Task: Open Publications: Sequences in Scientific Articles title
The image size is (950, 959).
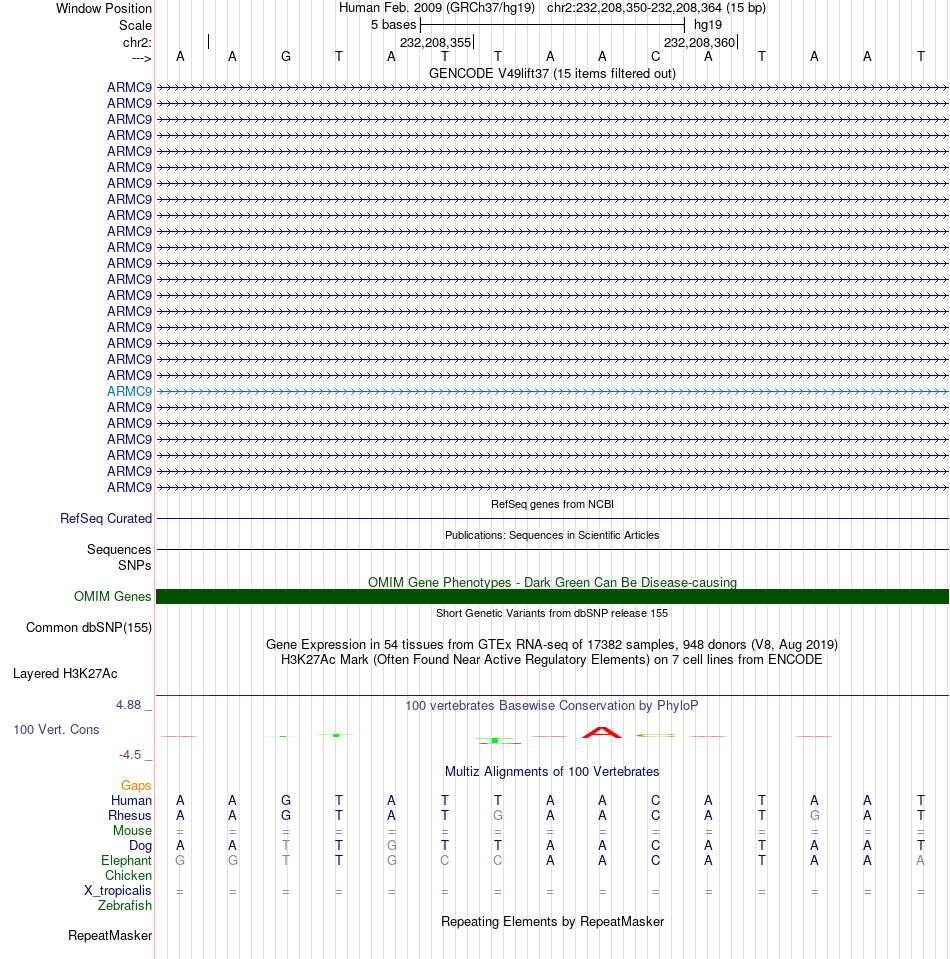Action: pos(552,535)
